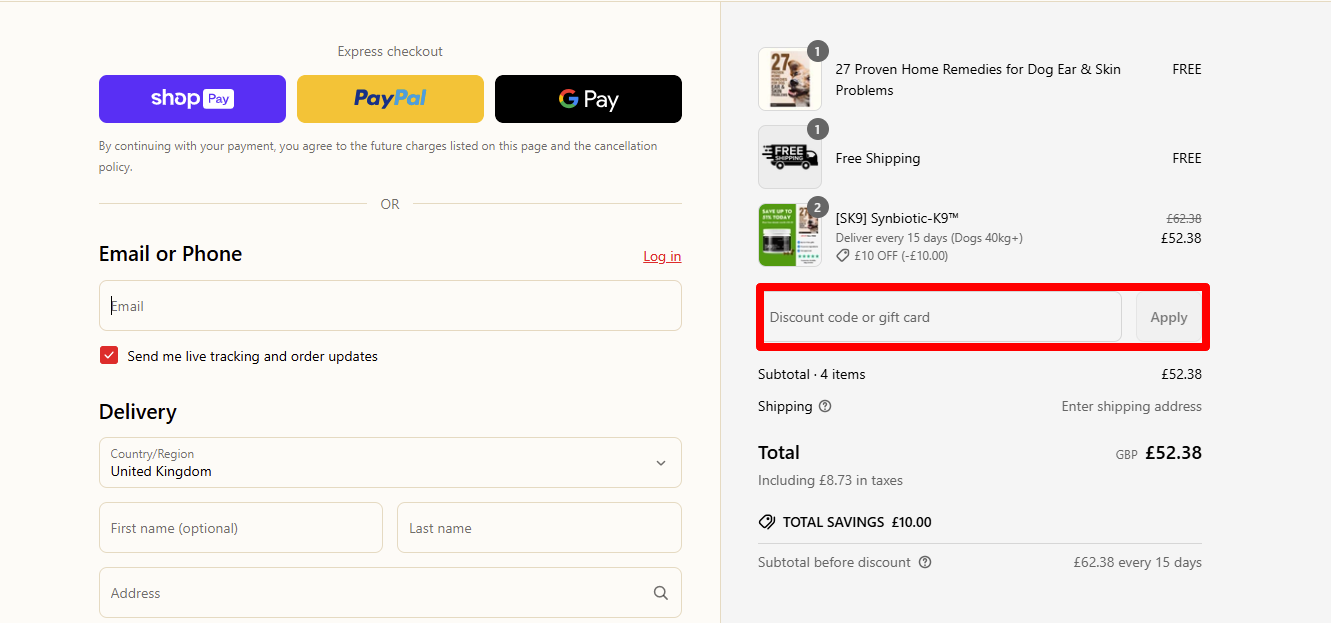
Task: Click the Address field
Action: click(390, 593)
